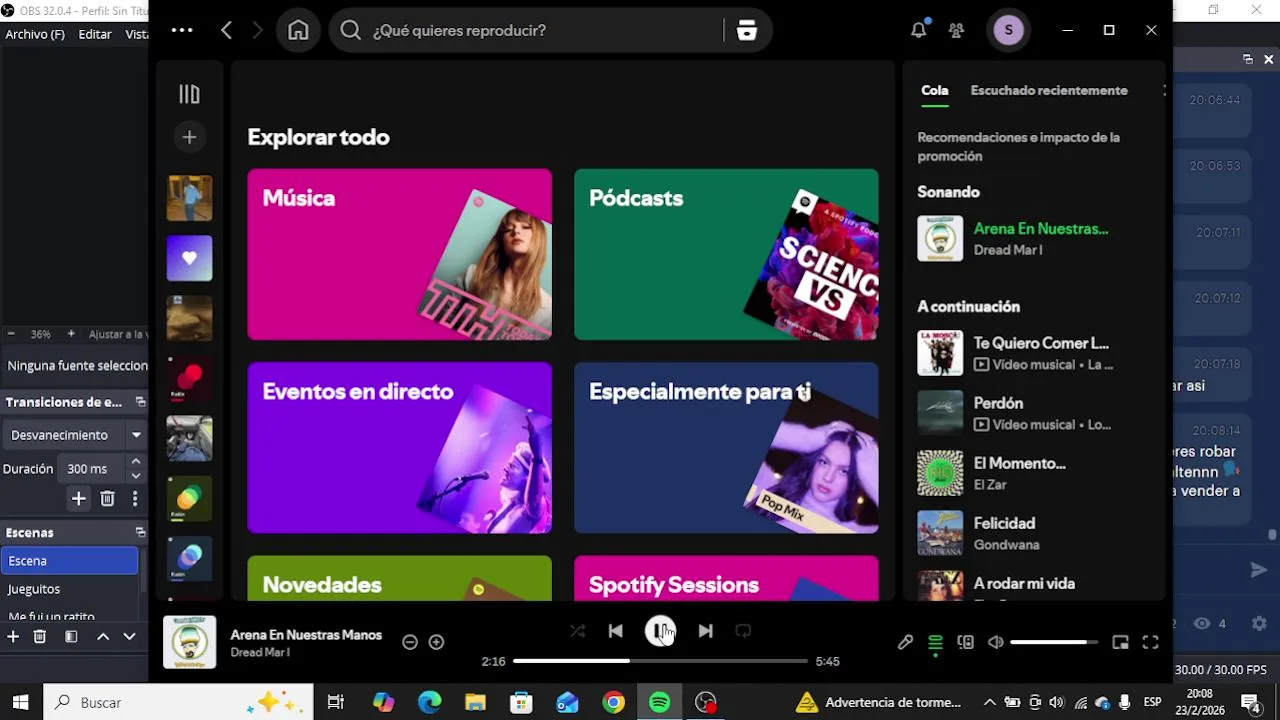Play Felicidad by Gondwana in queue

tap(1036, 533)
